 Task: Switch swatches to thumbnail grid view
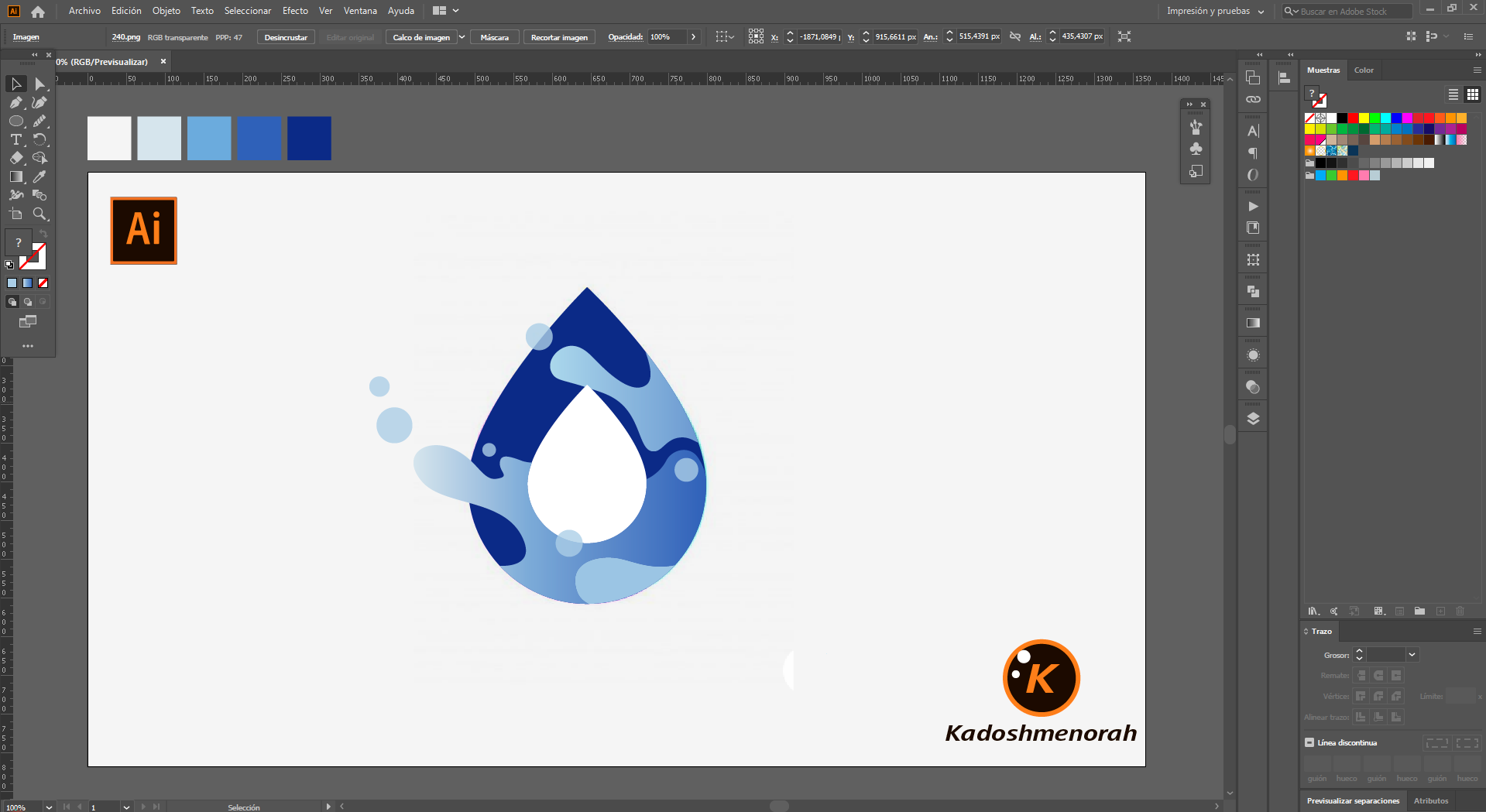coord(1473,94)
